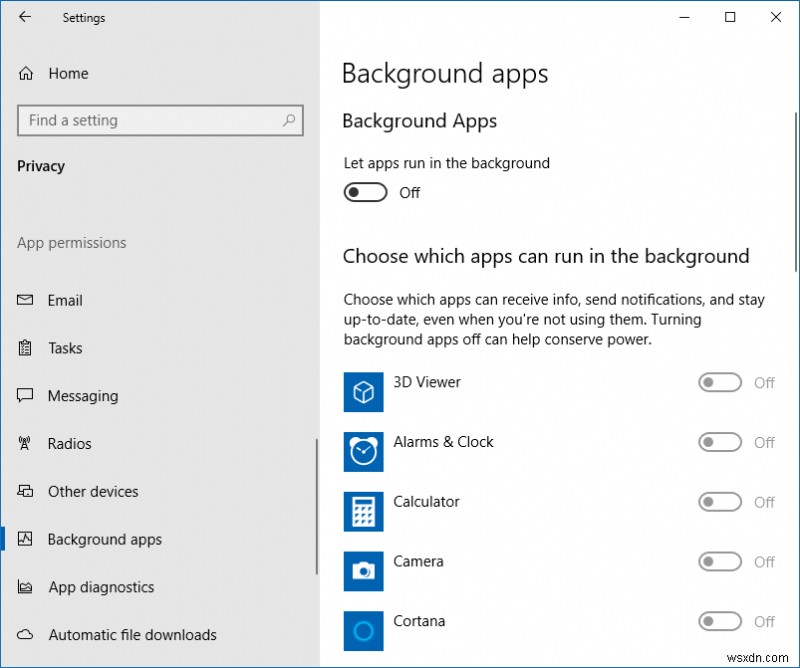
Task: Click the Tasks sidebar icon
Action: click(x=24, y=348)
